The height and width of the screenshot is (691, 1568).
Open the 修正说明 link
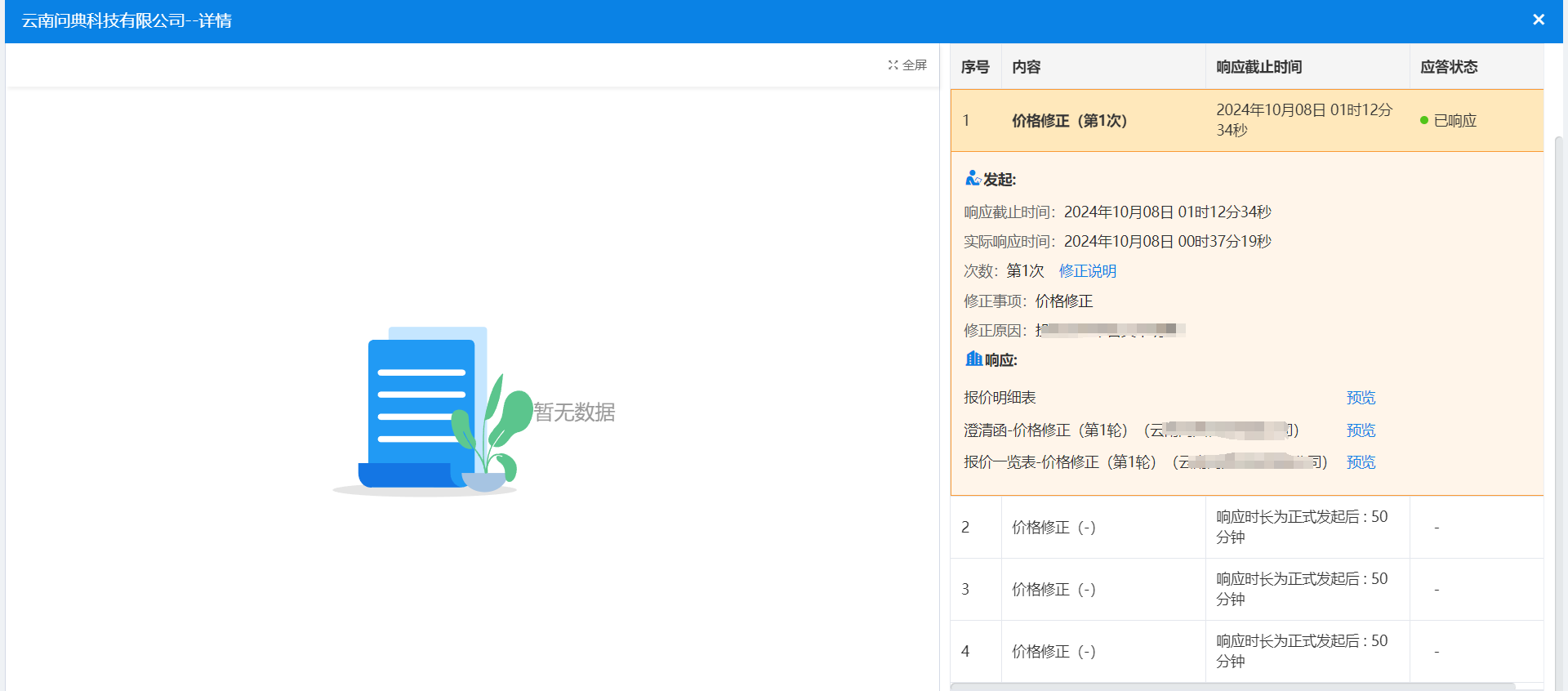click(1087, 271)
